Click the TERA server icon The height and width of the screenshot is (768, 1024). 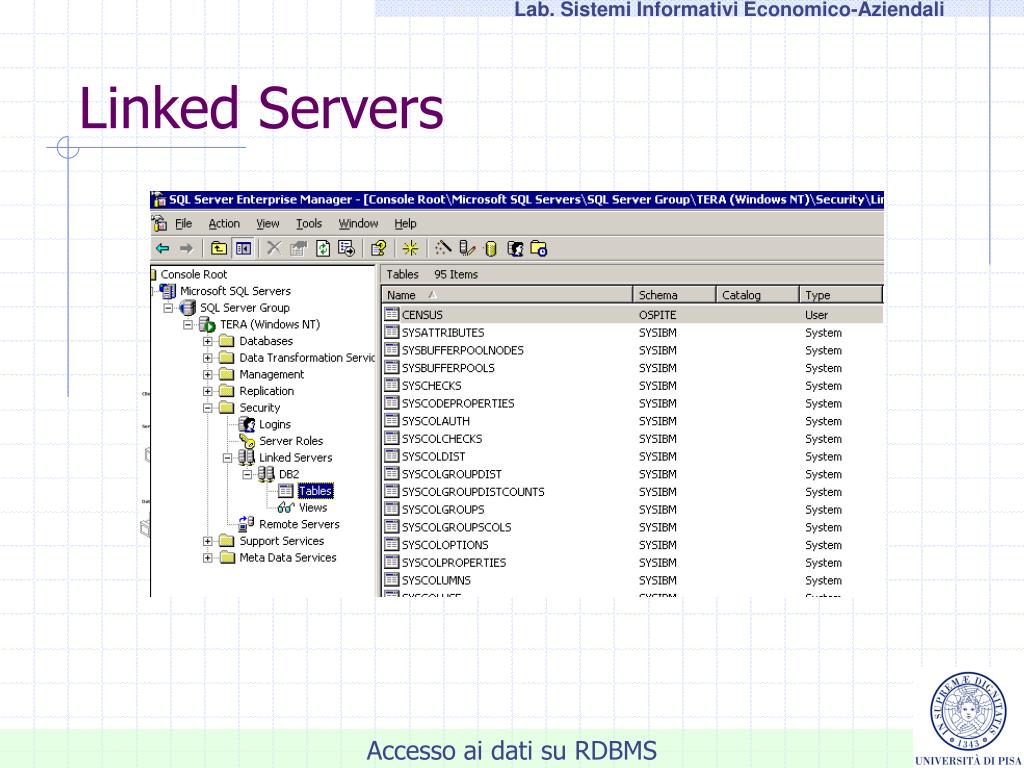click(208, 325)
